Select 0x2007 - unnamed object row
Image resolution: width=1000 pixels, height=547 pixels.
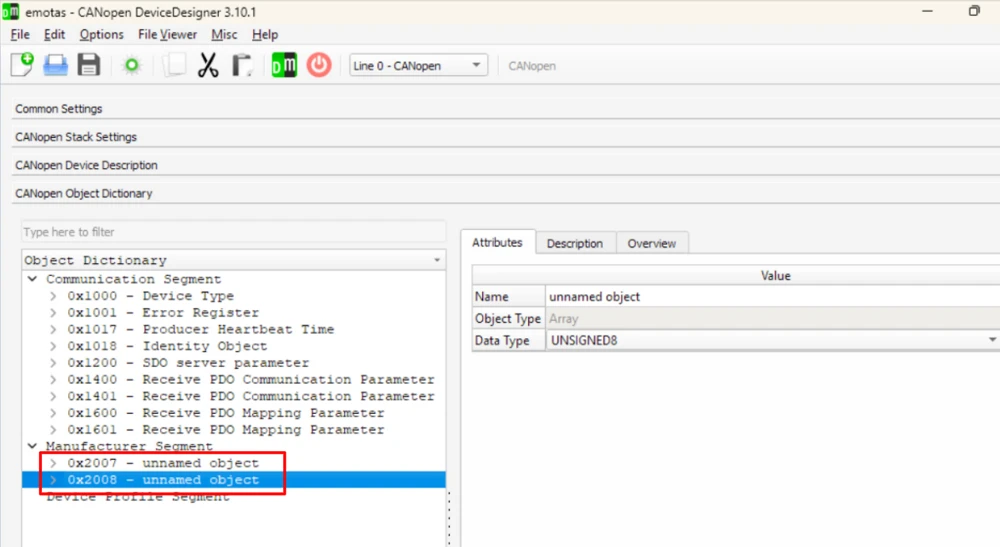point(163,463)
